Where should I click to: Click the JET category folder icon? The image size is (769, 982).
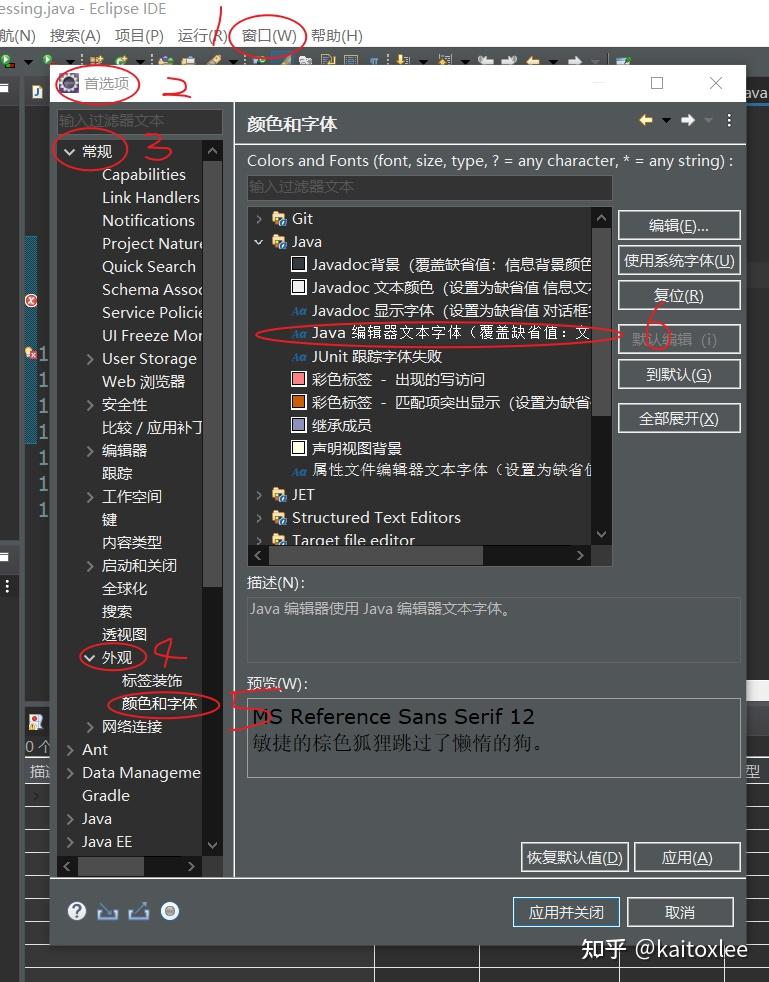coord(279,495)
